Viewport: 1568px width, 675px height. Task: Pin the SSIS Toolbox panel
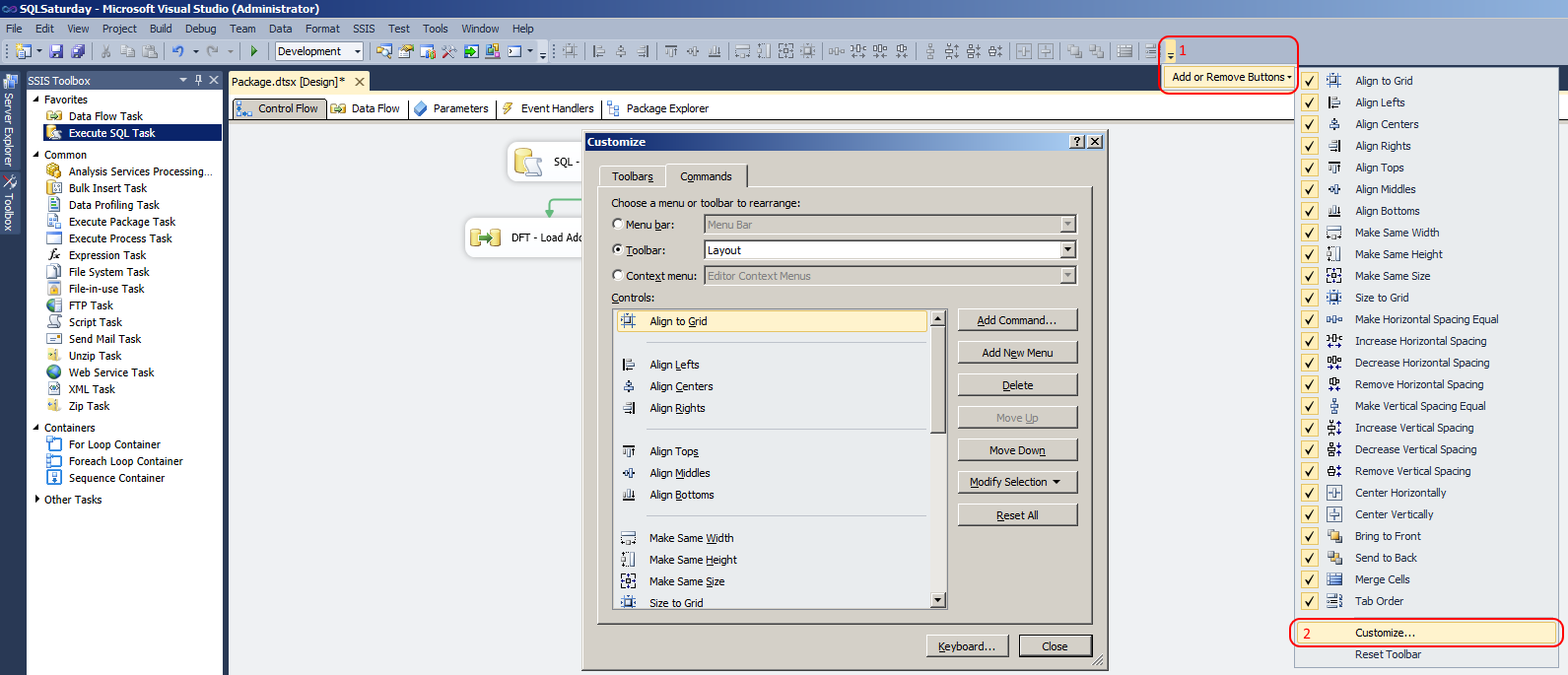point(198,80)
